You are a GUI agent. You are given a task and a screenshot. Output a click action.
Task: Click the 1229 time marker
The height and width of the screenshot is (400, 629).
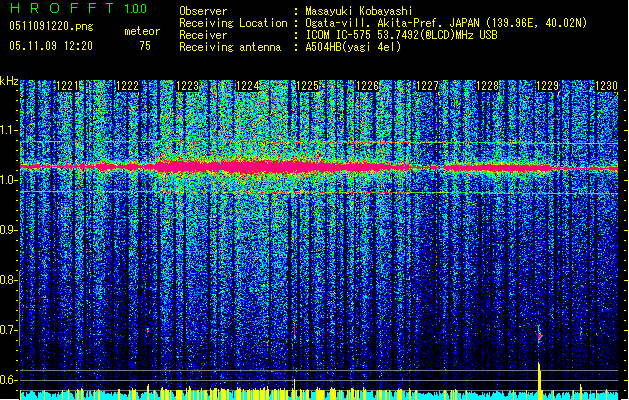pos(548,86)
